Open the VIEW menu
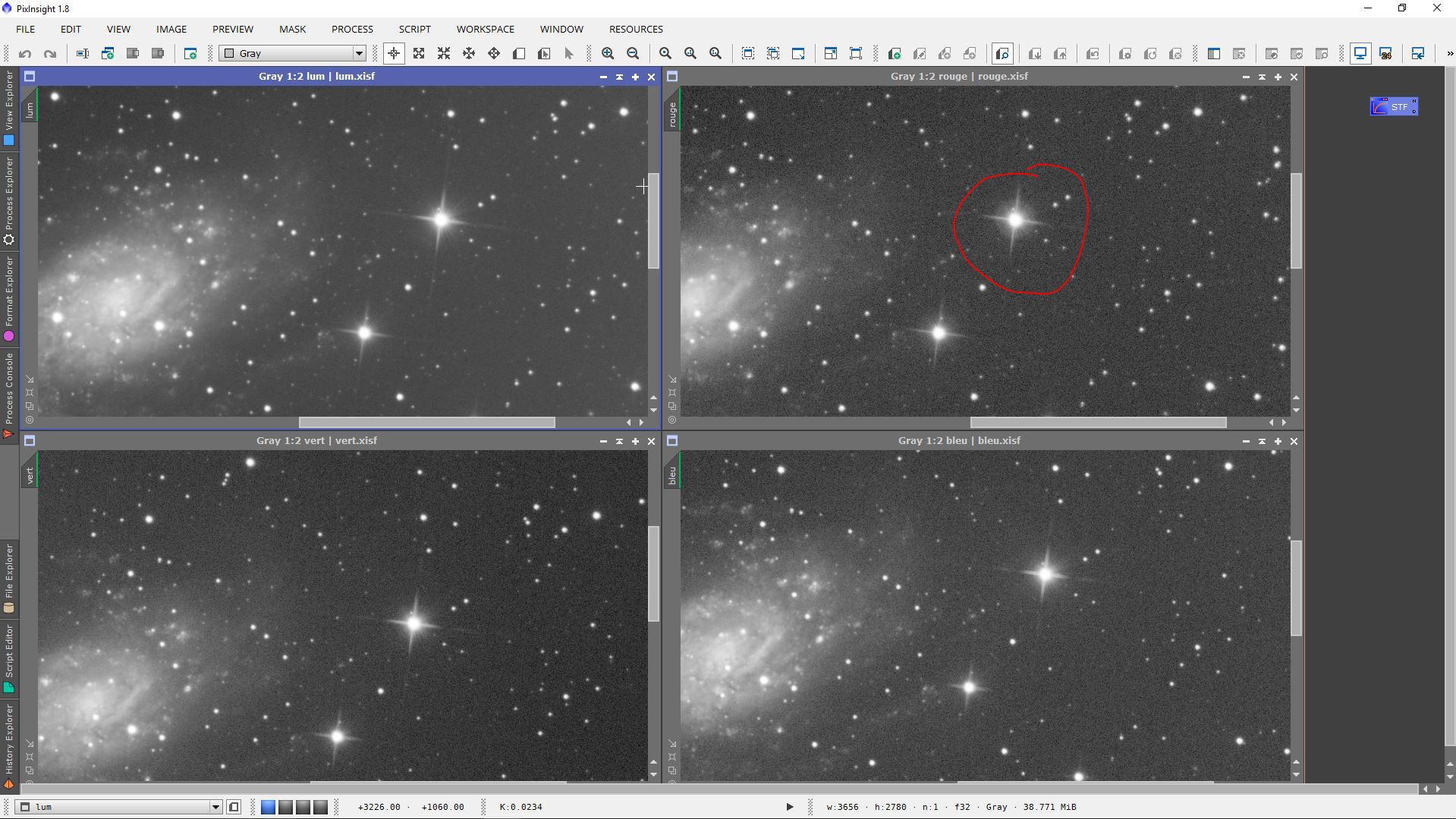 pyautogui.click(x=118, y=29)
